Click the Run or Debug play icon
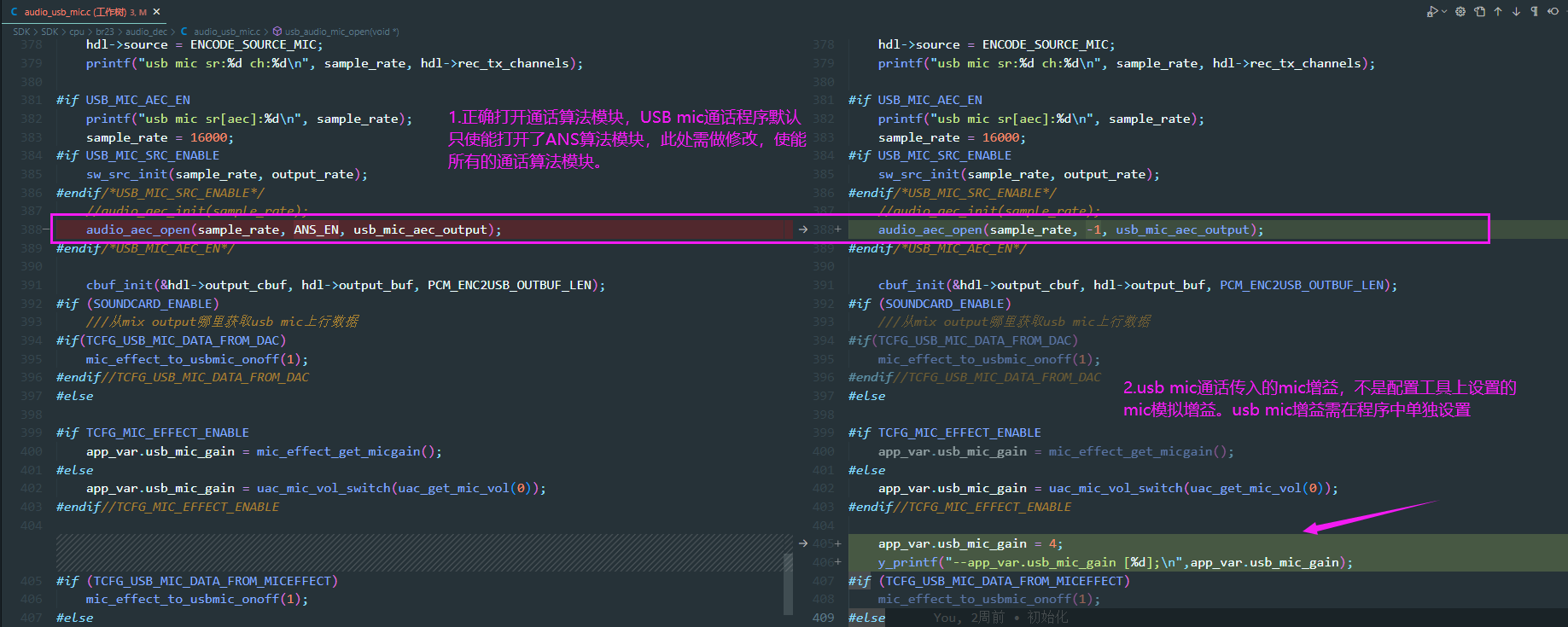This screenshot has height=627, width=1568. tap(1431, 12)
